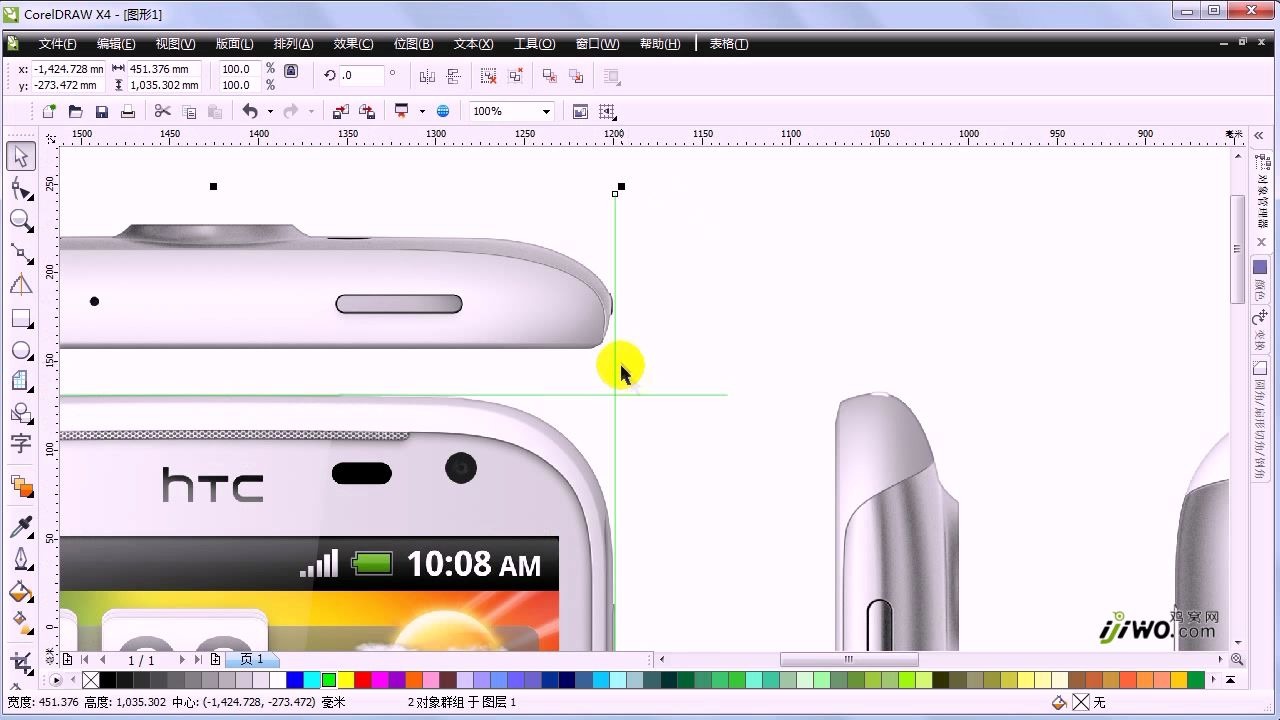Viewport: 1280px width, 720px height.
Task: Go to the first page arrow
Action: point(84,660)
